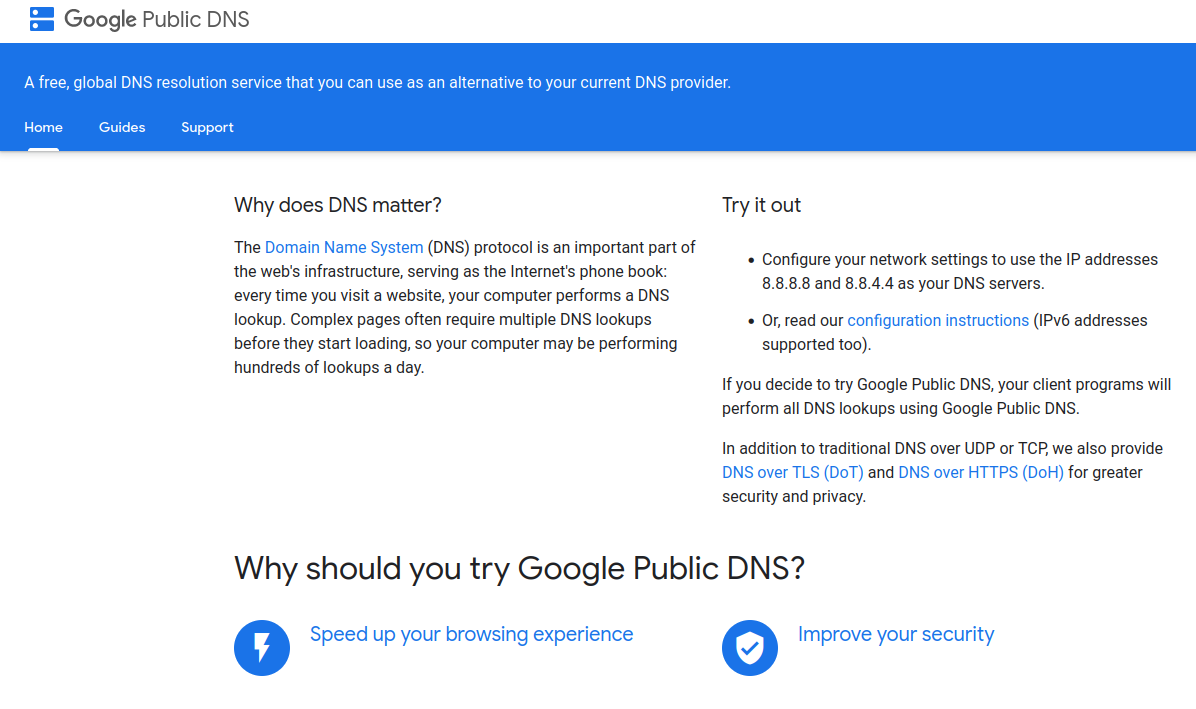Click the Why should you try heading

tap(519, 568)
